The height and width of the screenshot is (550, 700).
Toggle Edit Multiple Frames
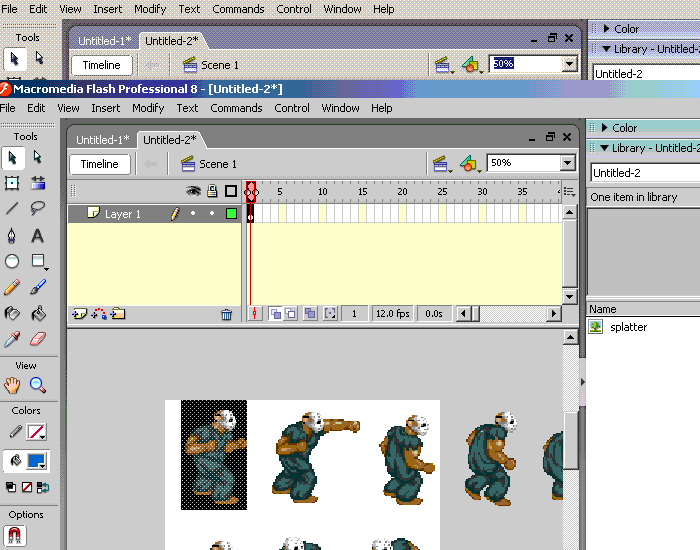(x=310, y=314)
